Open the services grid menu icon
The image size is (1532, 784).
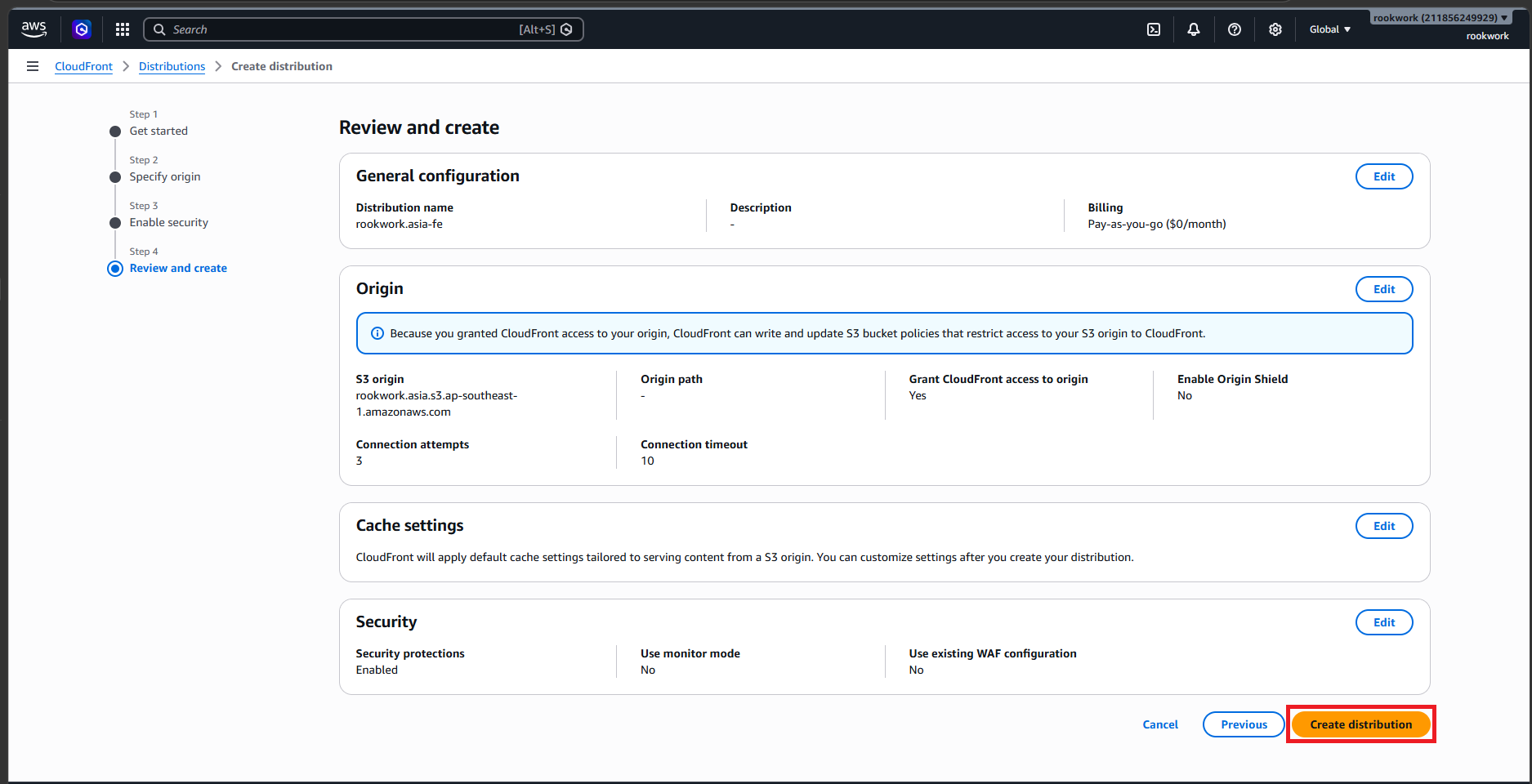(x=123, y=29)
